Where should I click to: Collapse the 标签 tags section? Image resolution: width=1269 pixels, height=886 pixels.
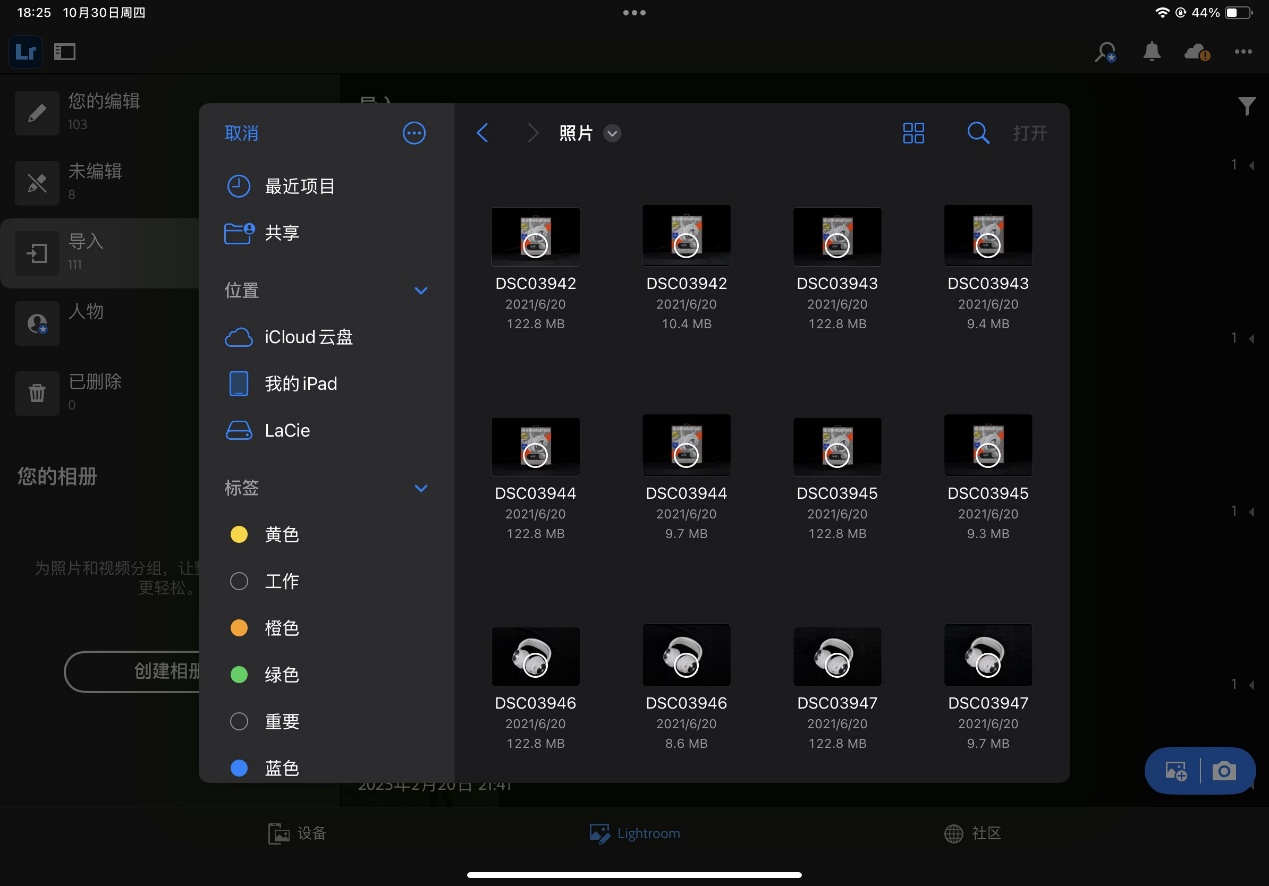tap(421, 489)
